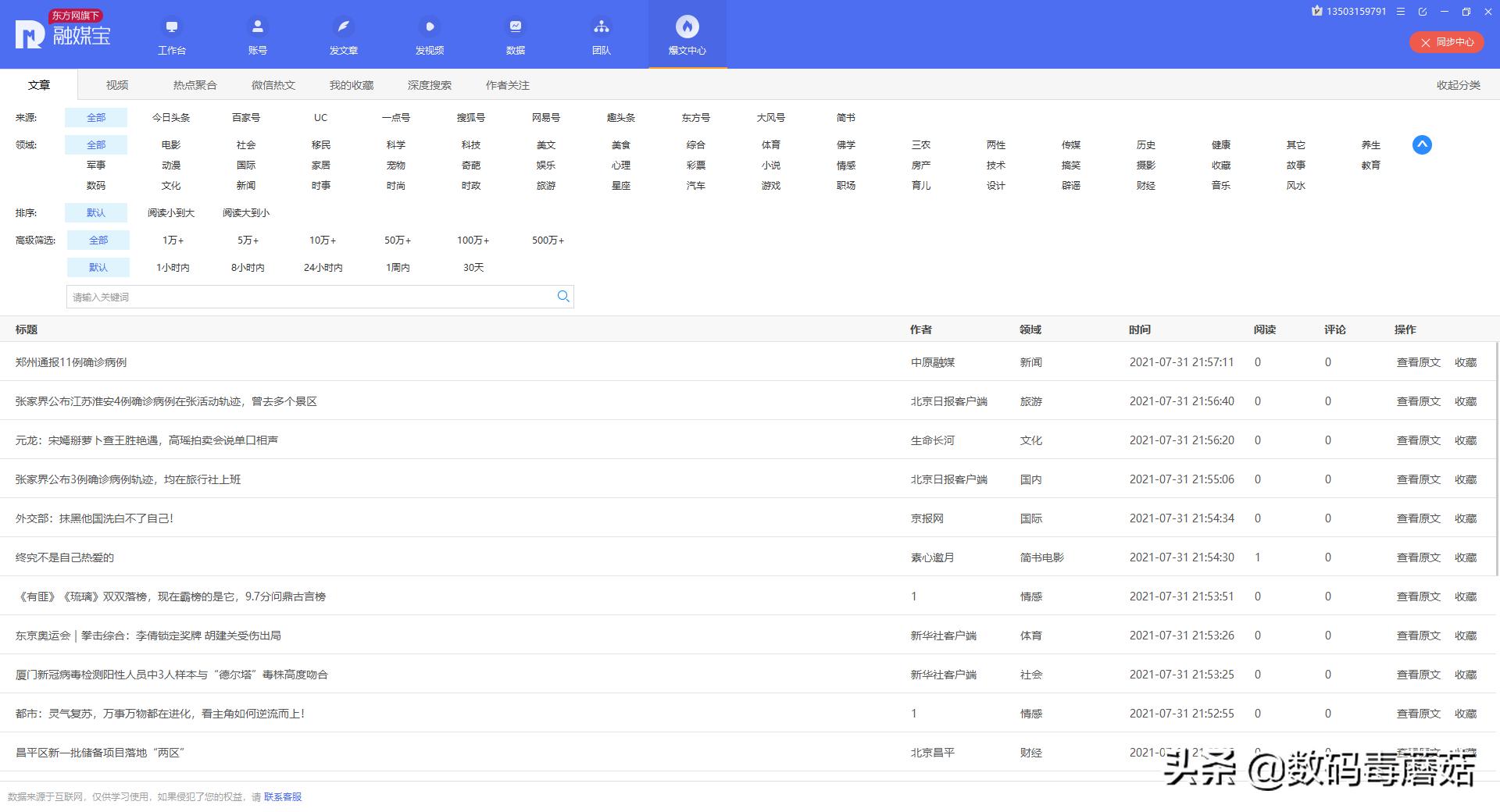
Task: Open the 数据 data icon
Action: tap(515, 27)
